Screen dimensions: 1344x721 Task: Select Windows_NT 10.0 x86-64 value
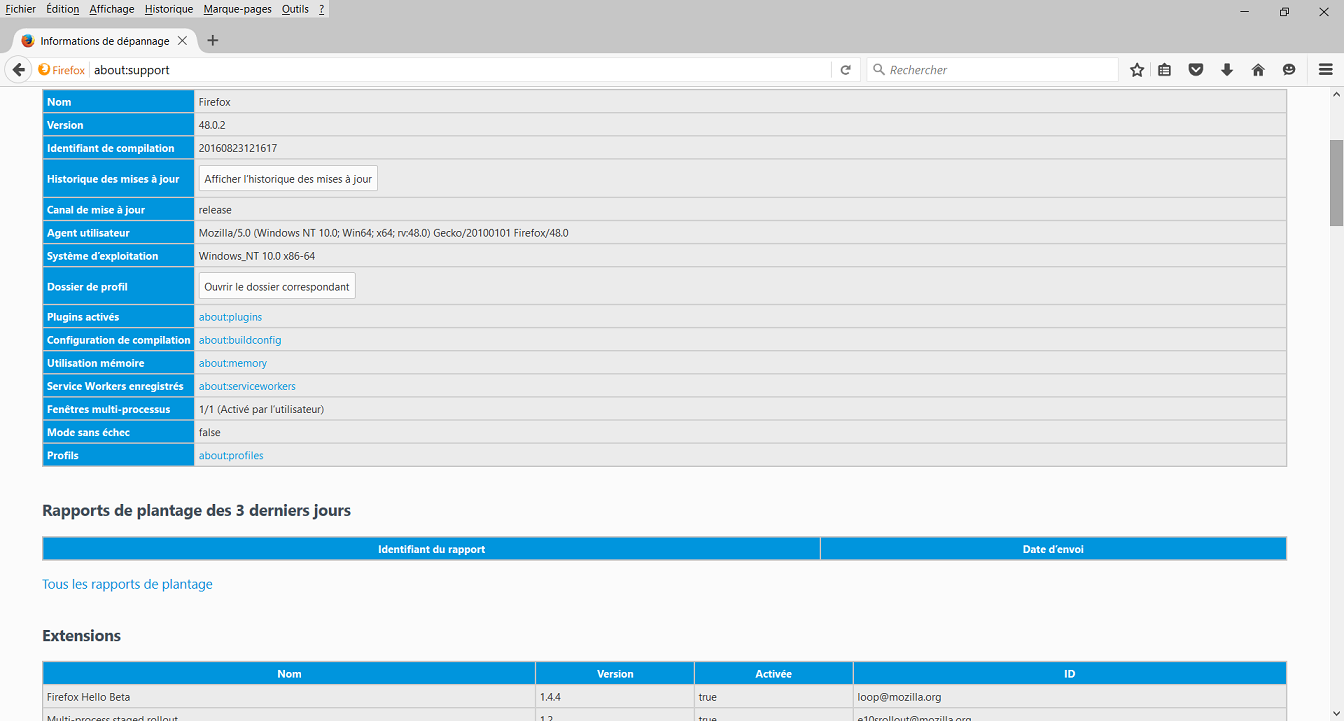tap(257, 256)
